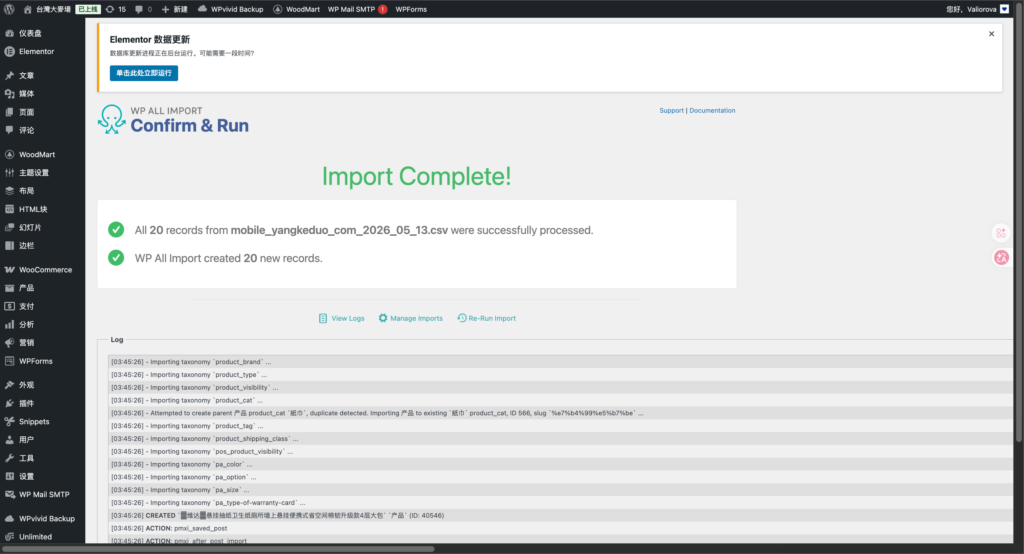Click log line 'ACTION: pmxi_saved_post'
Image resolution: width=1024 pixels, height=554 pixels.
tap(560, 529)
